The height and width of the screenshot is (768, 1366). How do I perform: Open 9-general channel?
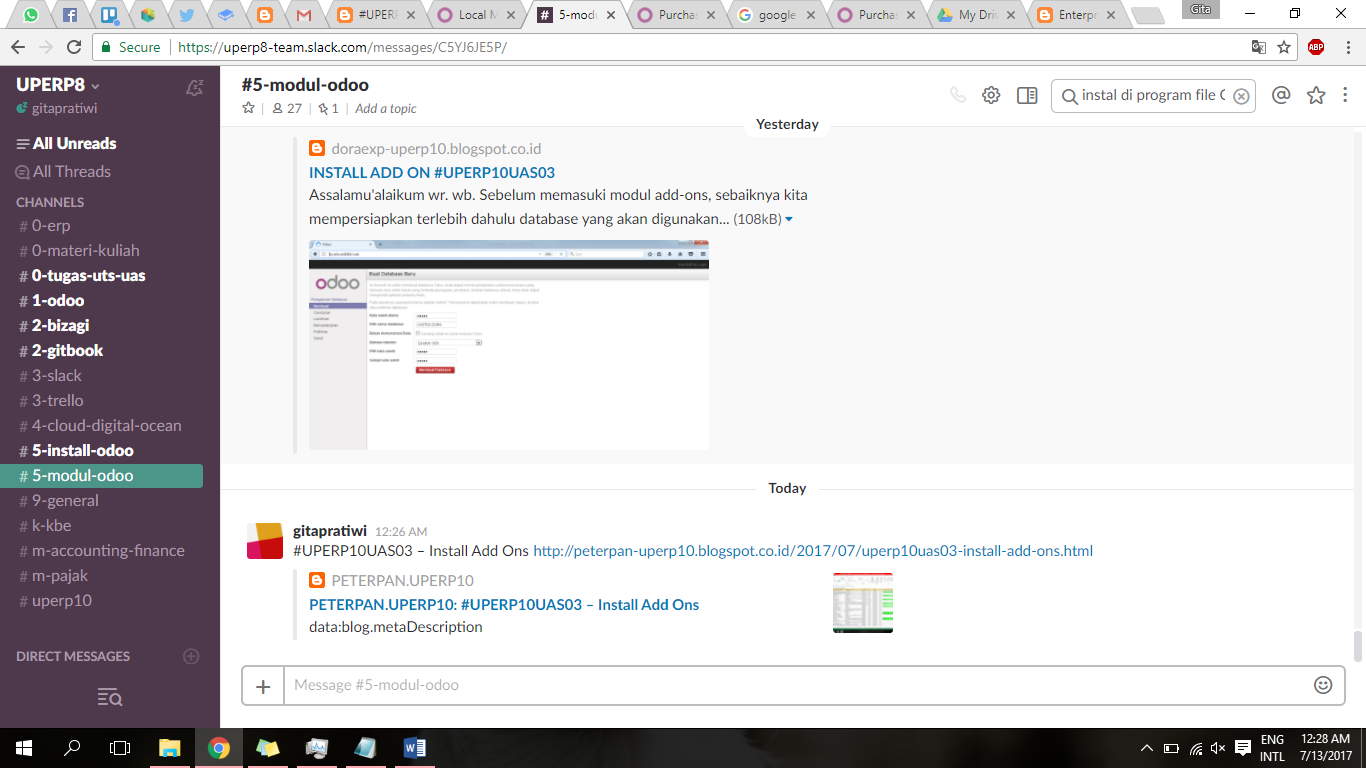(59, 501)
